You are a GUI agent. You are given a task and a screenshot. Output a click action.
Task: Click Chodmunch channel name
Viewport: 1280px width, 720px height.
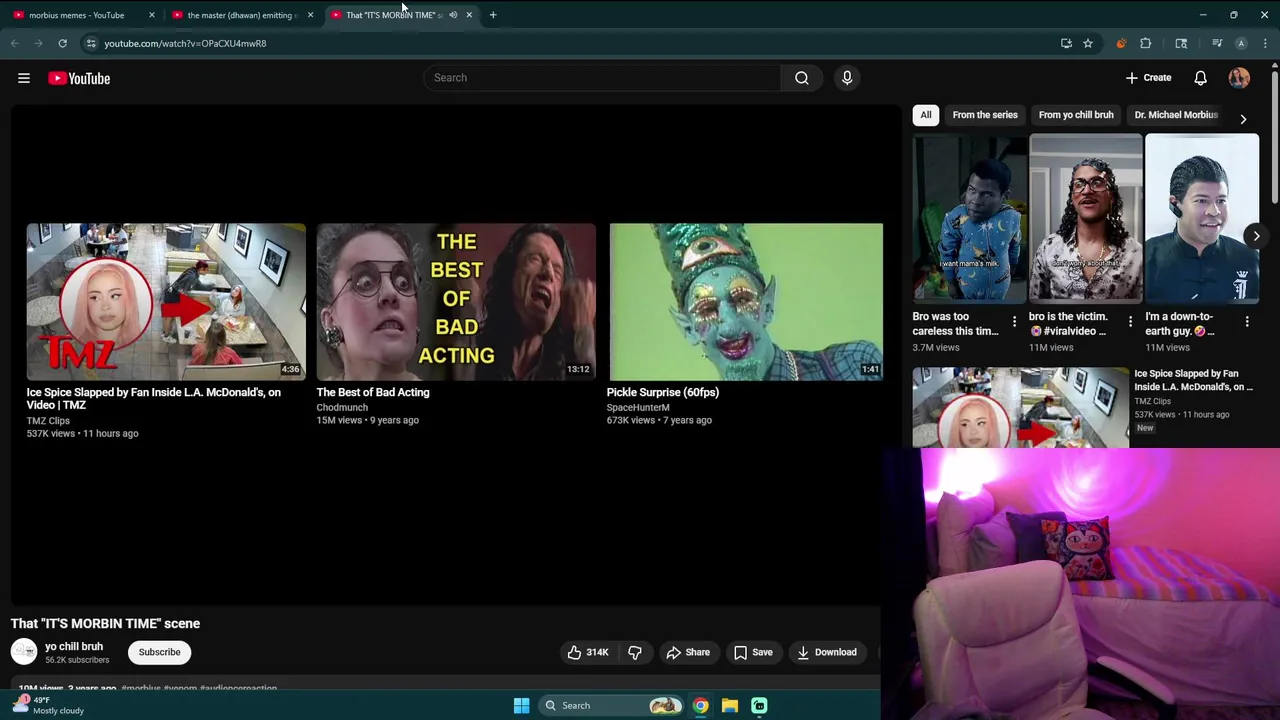pos(342,408)
